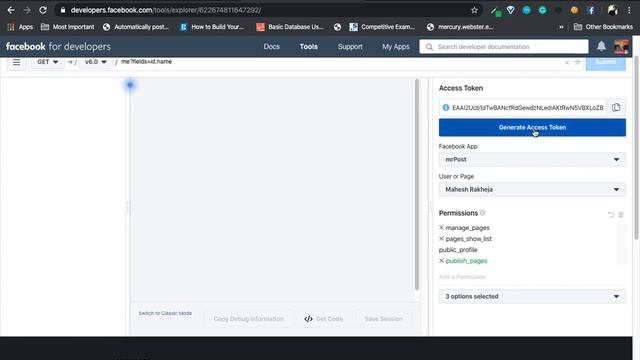This screenshot has height=360, width=640.
Task: Focus the Search developer documentation field
Action: coord(504,47)
